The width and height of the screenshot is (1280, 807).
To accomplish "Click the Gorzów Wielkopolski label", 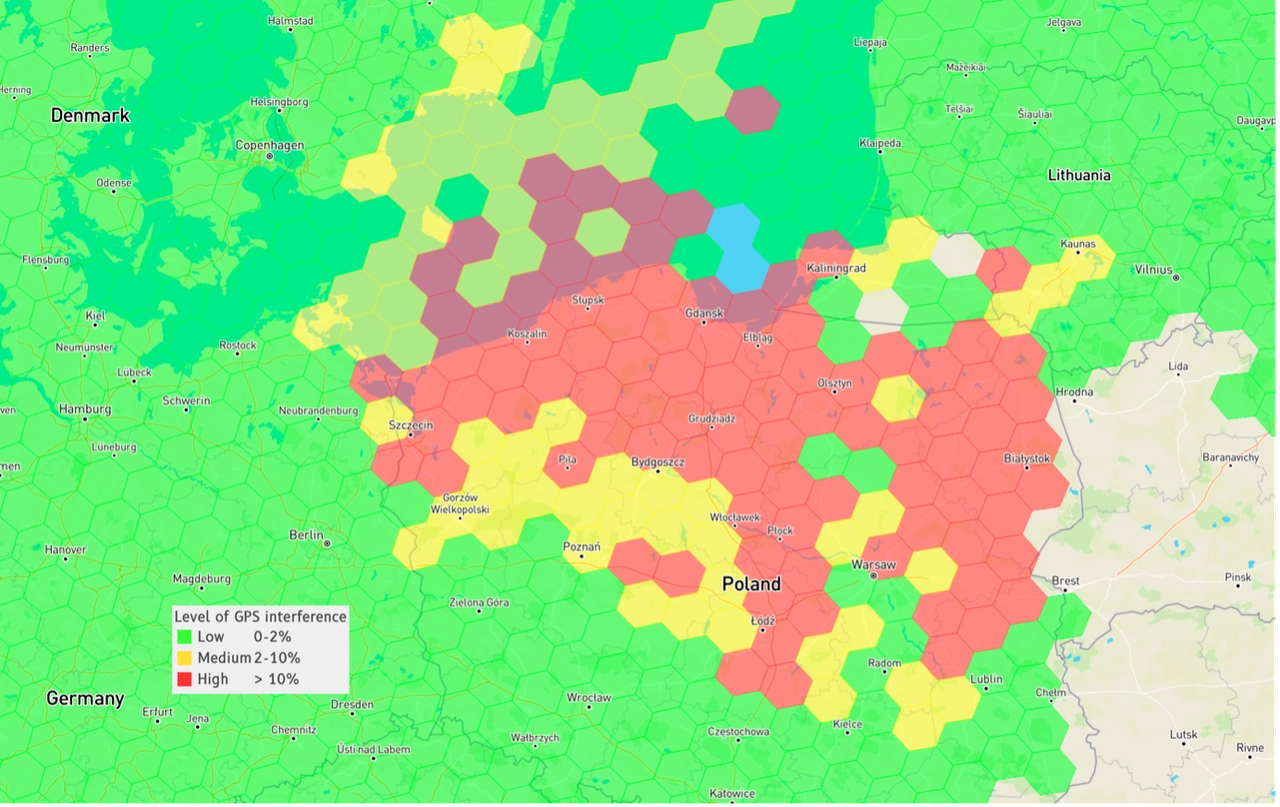I will (461, 503).
